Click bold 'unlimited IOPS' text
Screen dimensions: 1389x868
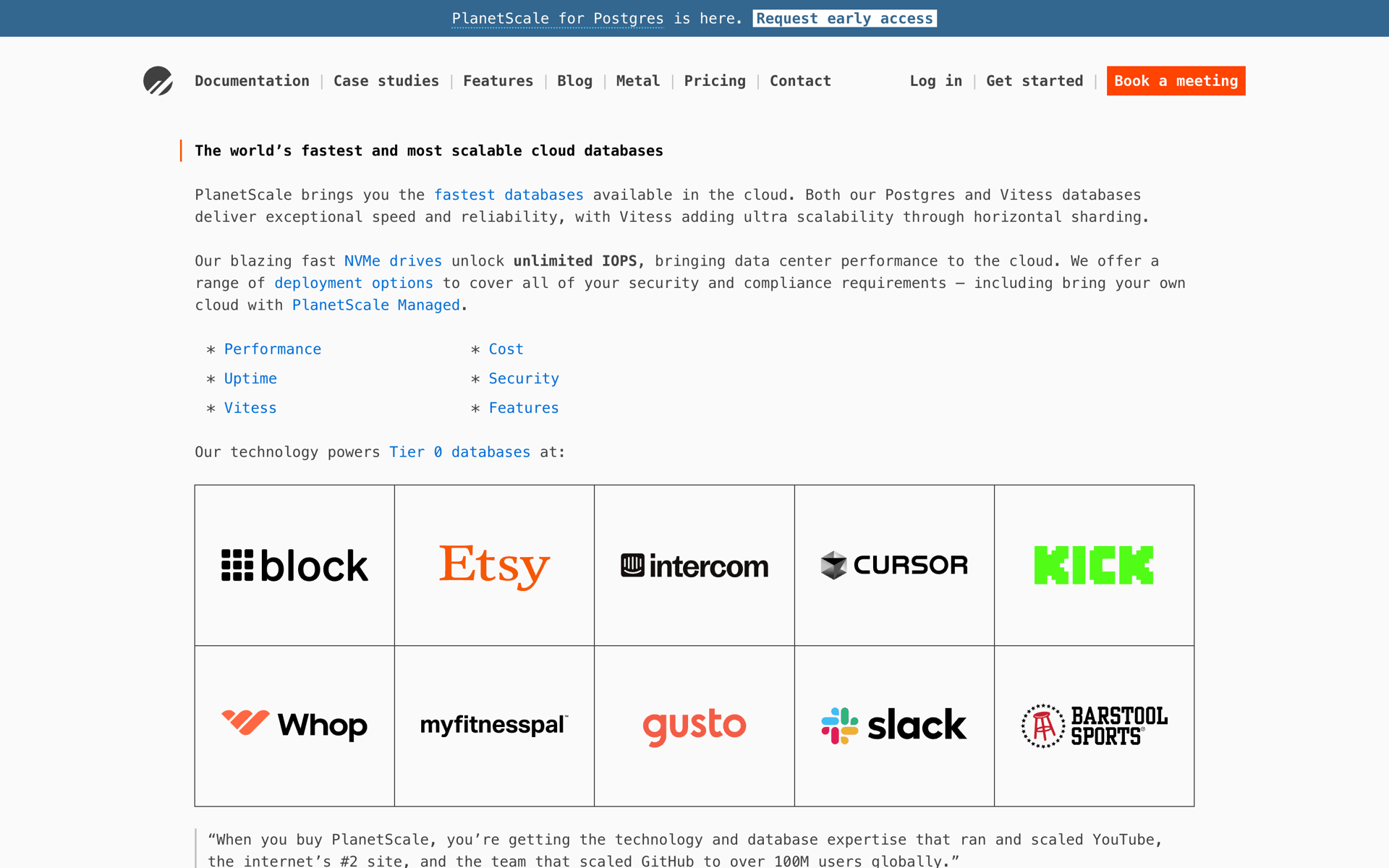pos(575,261)
